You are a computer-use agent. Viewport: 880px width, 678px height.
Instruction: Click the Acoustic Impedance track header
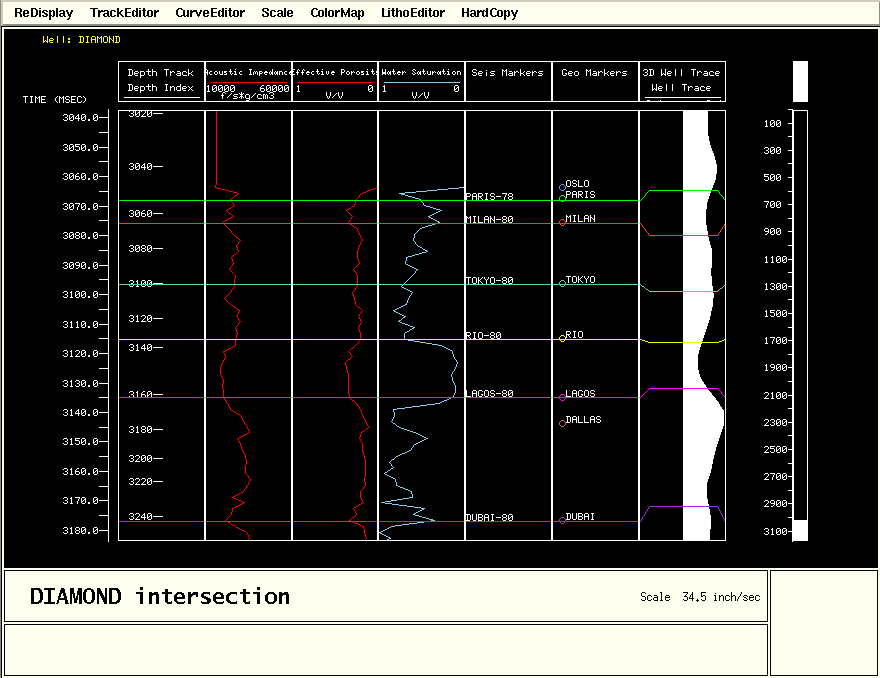tap(248, 81)
